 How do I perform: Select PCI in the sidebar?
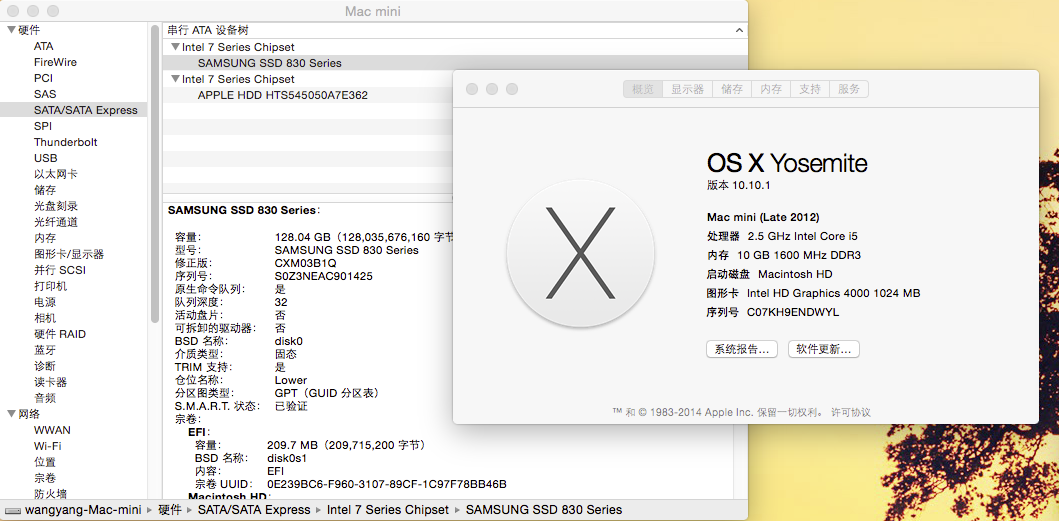43,78
